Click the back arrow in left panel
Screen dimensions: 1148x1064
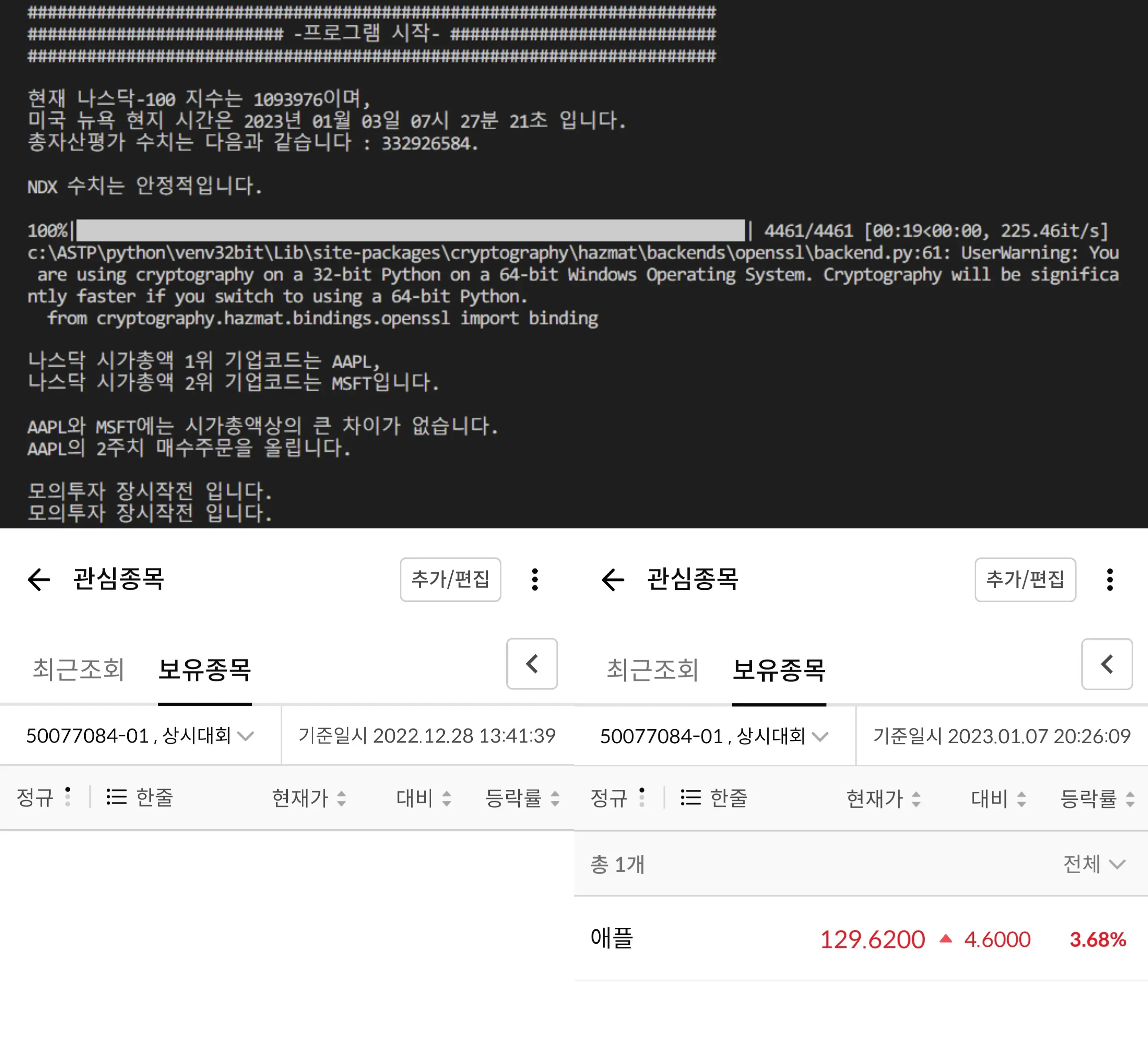coord(39,579)
